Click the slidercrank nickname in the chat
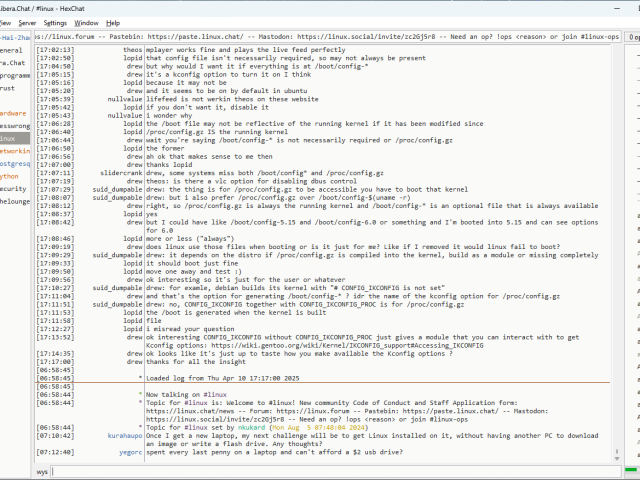The image size is (640, 480). (121, 172)
